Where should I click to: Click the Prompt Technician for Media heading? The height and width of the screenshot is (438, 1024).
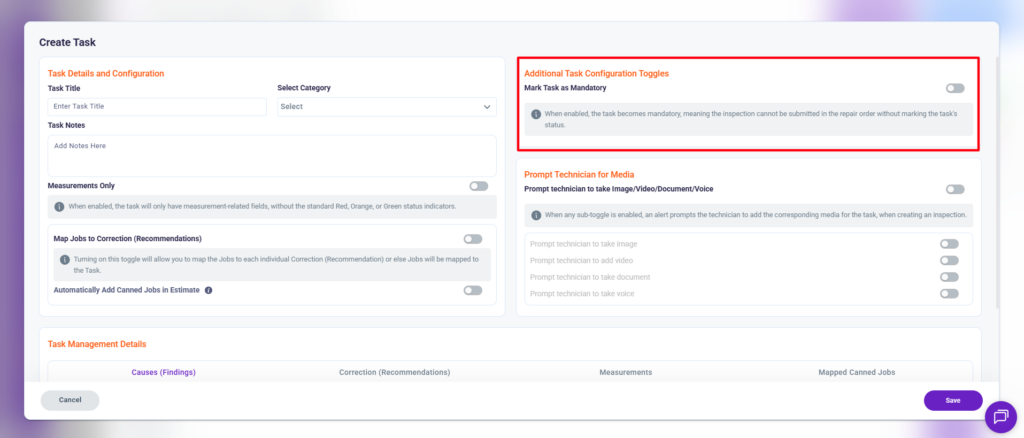point(579,174)
